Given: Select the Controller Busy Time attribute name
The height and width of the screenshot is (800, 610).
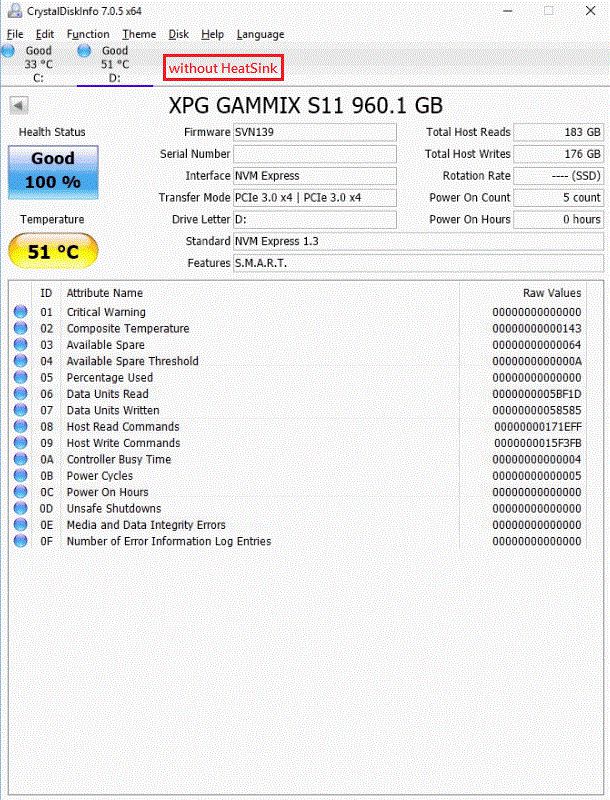Looking at the screenshot, I should (x=119, y=459).
